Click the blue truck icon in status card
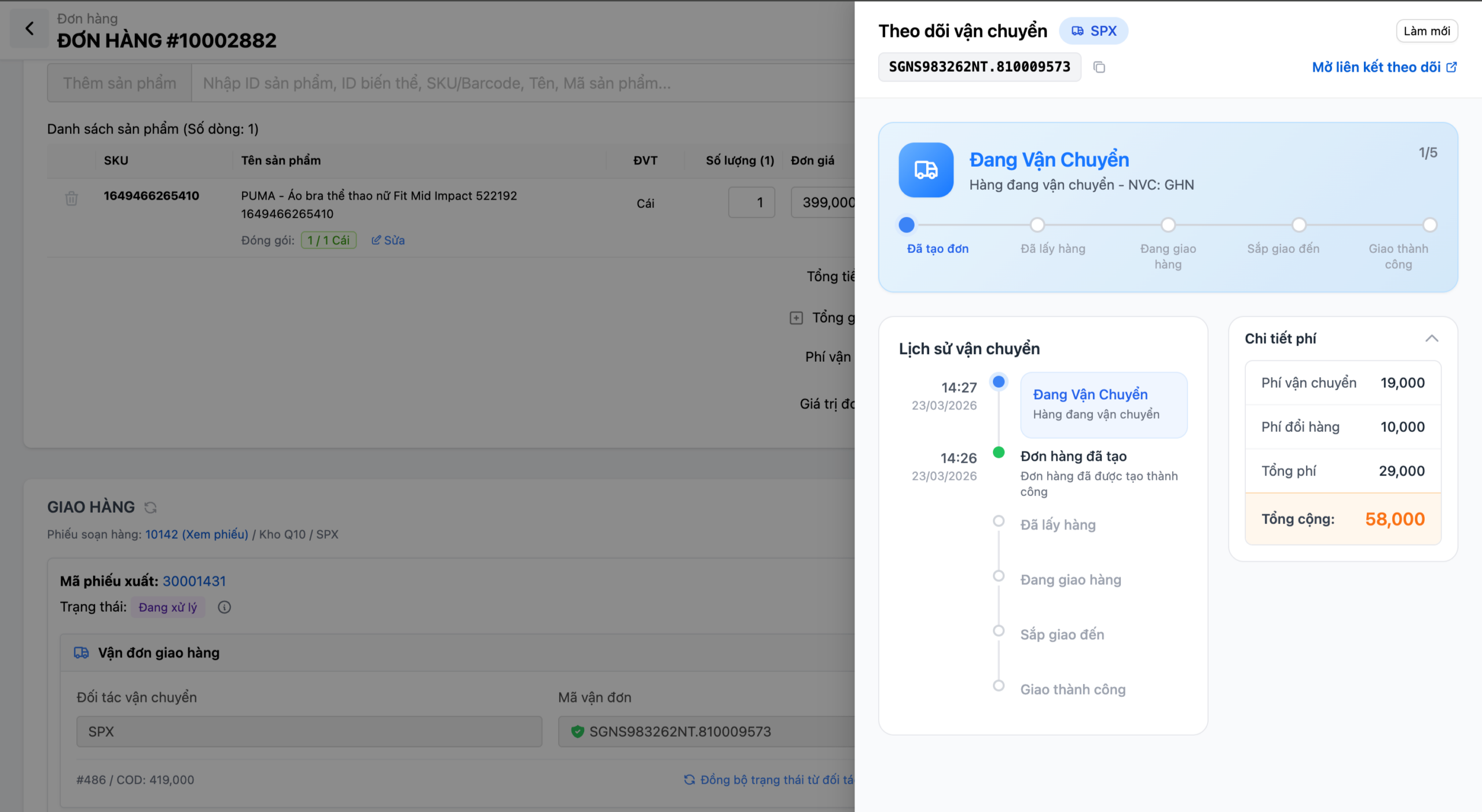Viewport: 1482px width, 812px height. (926, 170)
